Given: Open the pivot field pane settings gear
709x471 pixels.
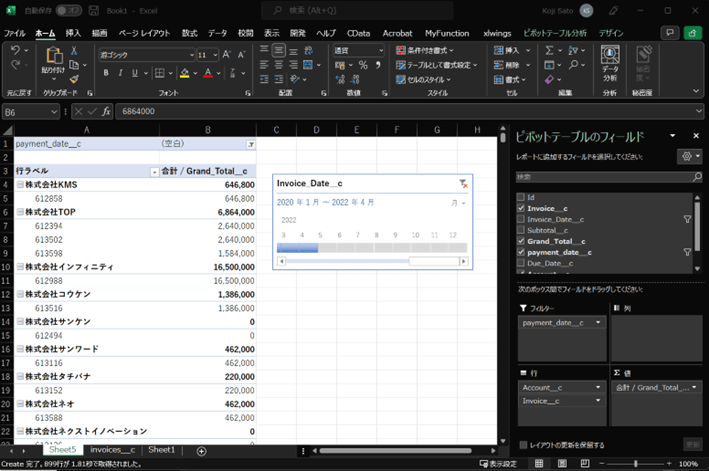Looking at the screenshot, I should point(686,157).
